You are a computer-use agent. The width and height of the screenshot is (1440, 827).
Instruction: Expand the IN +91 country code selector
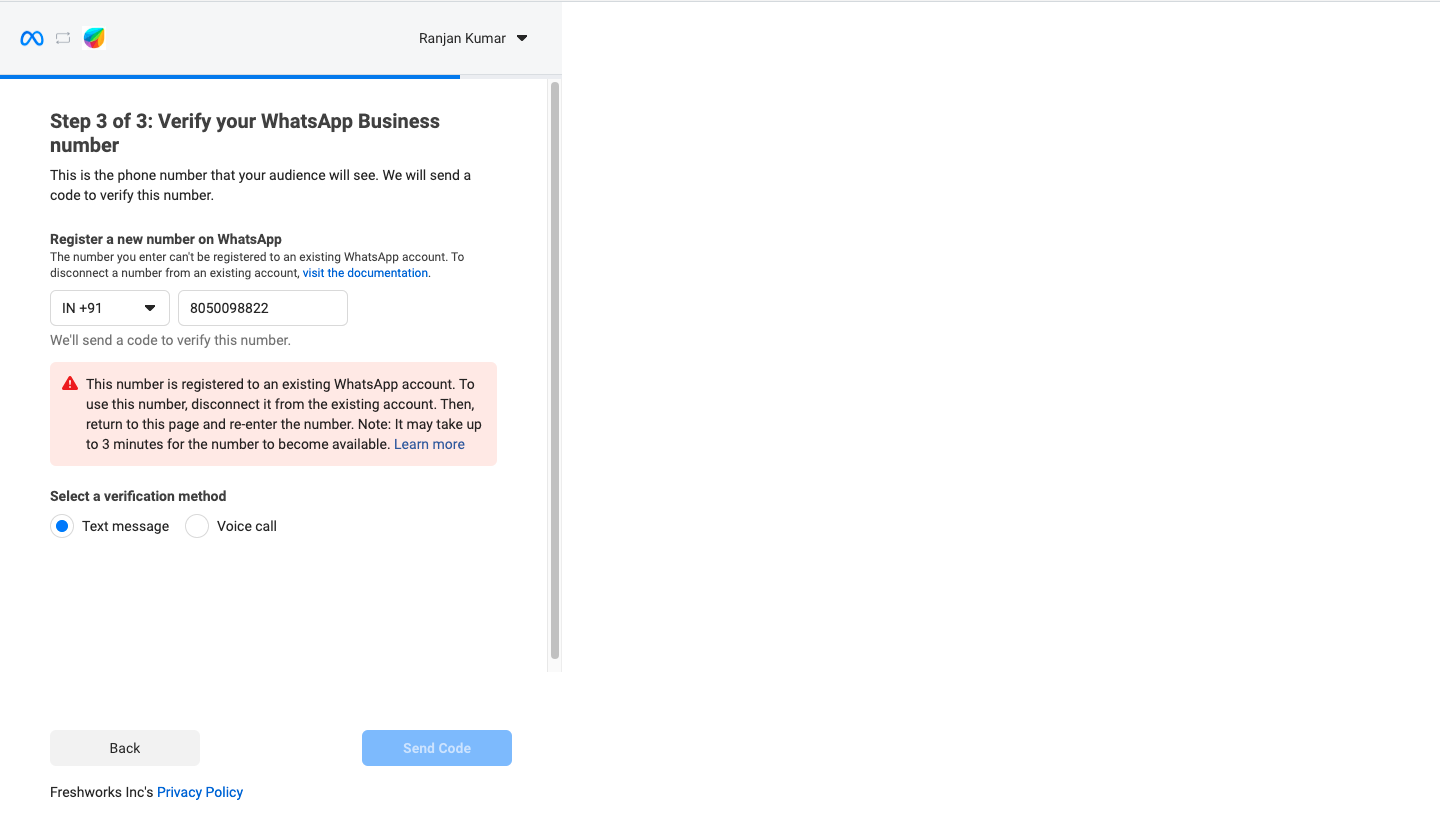pyautogui.click(x=110, y=308)
